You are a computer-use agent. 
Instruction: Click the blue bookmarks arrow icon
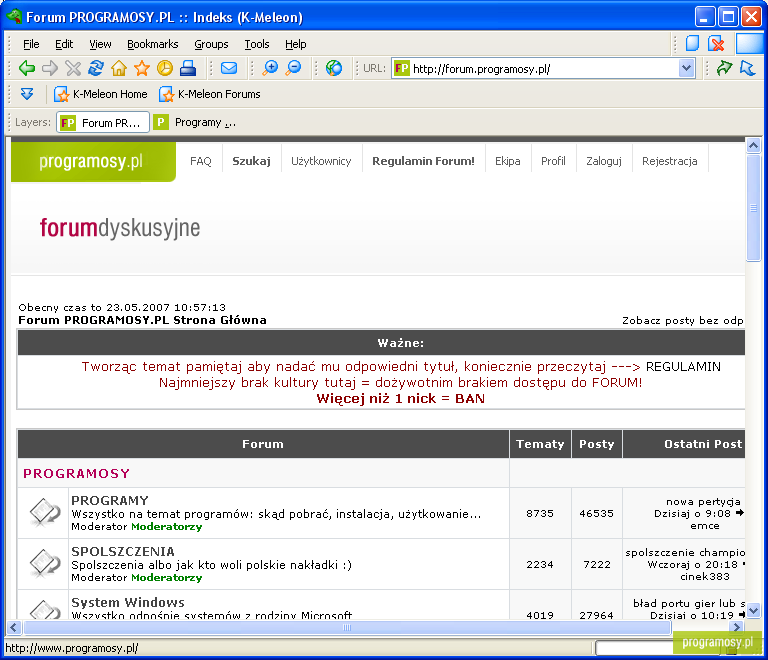click(x=27, y=94)
